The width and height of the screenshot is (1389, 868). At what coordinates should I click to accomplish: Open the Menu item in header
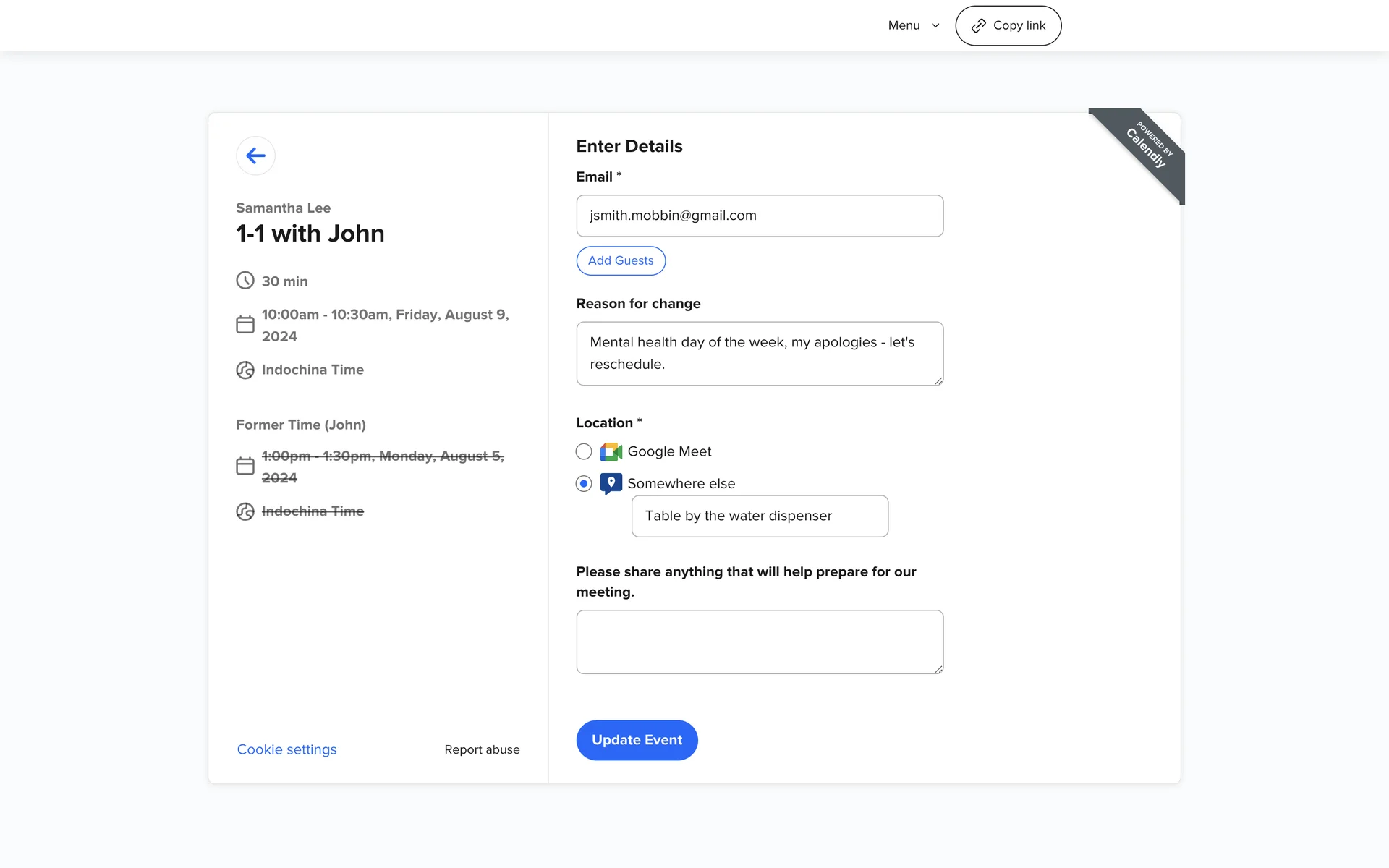(904, 26)
